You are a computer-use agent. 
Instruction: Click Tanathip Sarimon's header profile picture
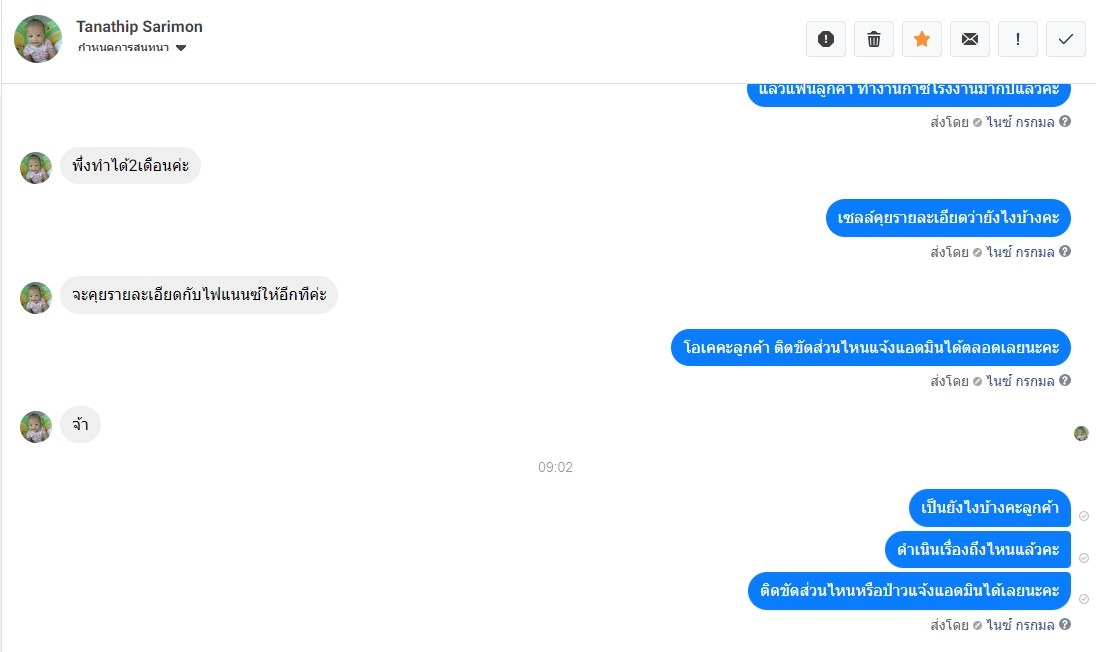tap(38, 39)
